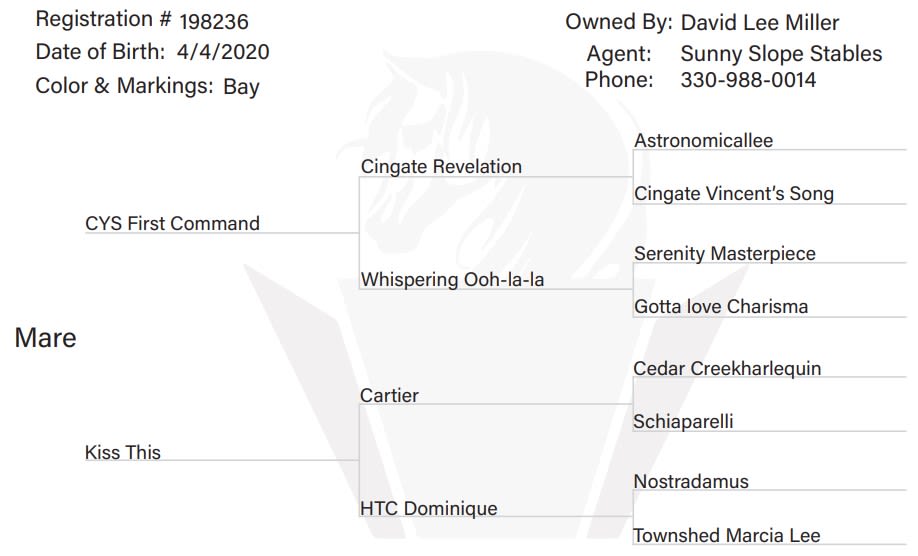The height and width of the screenshot is (556, 918).
Task: Click Gotta love Charisma
Action: pyautogui.click(x=721, y=306)
